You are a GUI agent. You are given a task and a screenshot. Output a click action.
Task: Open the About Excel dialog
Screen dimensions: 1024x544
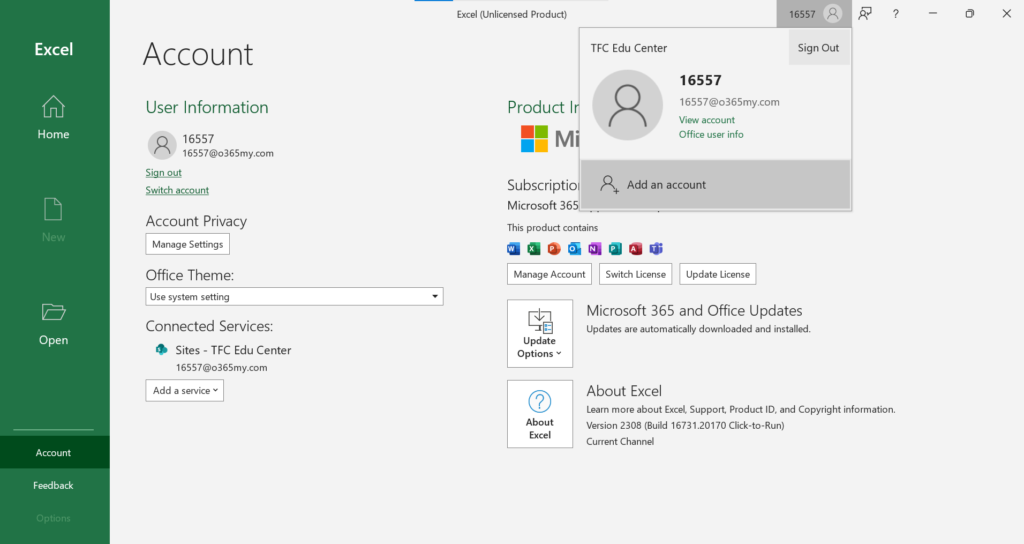pyautogui.click(x=540, y=414)
